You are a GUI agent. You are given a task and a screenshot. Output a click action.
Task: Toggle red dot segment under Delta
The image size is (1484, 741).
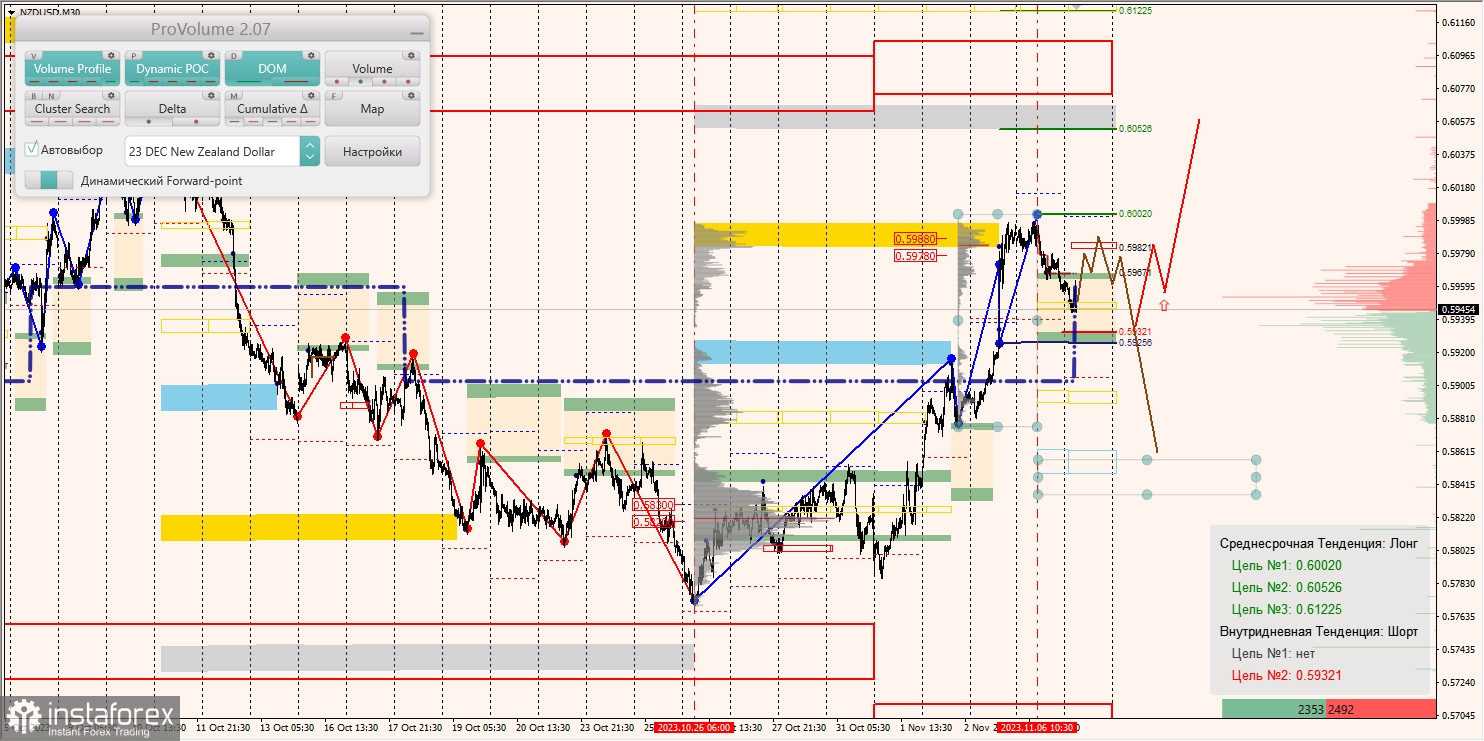coord(196,121)
